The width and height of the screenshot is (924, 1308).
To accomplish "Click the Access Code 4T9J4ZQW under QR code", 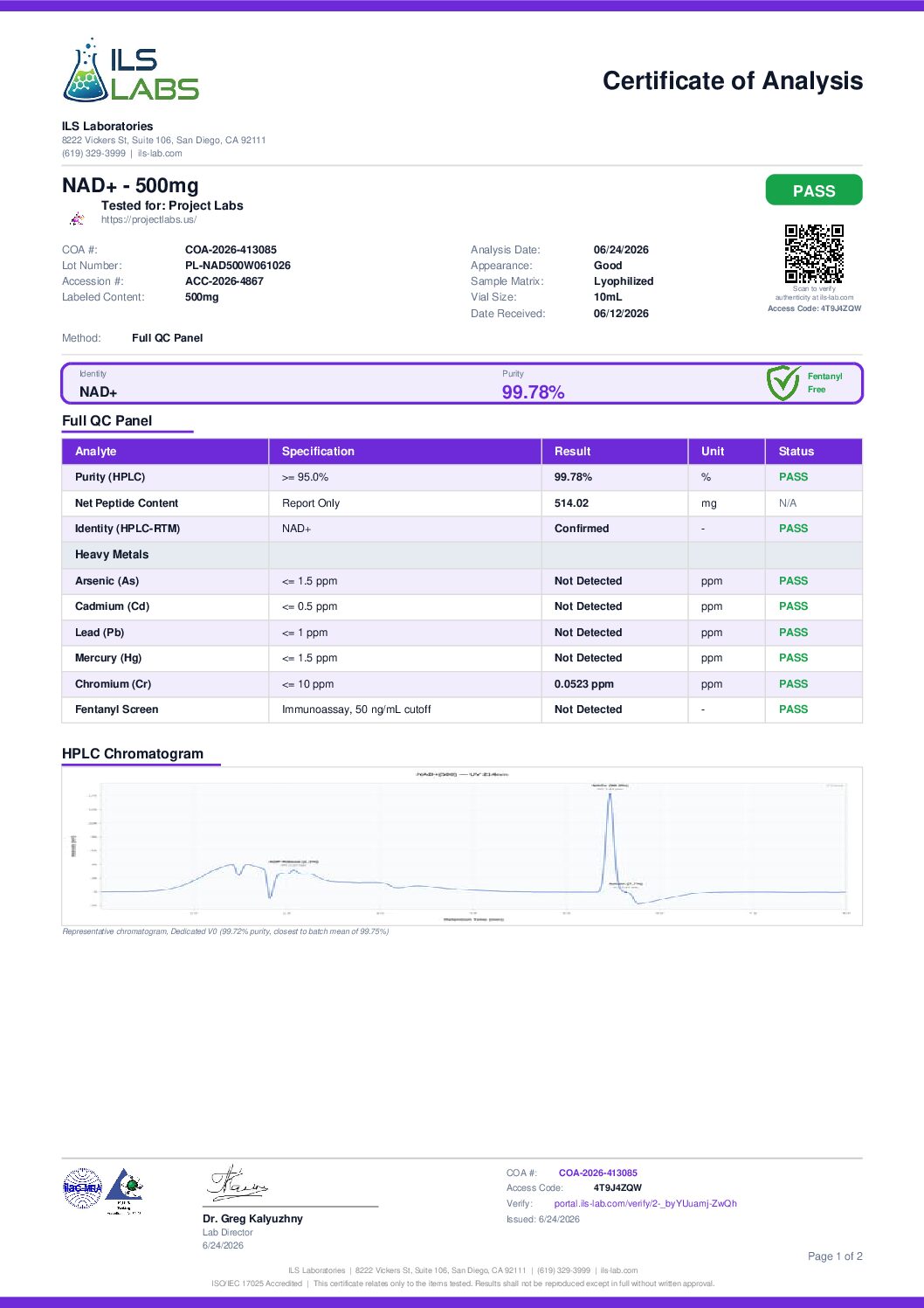I will 814,308.
